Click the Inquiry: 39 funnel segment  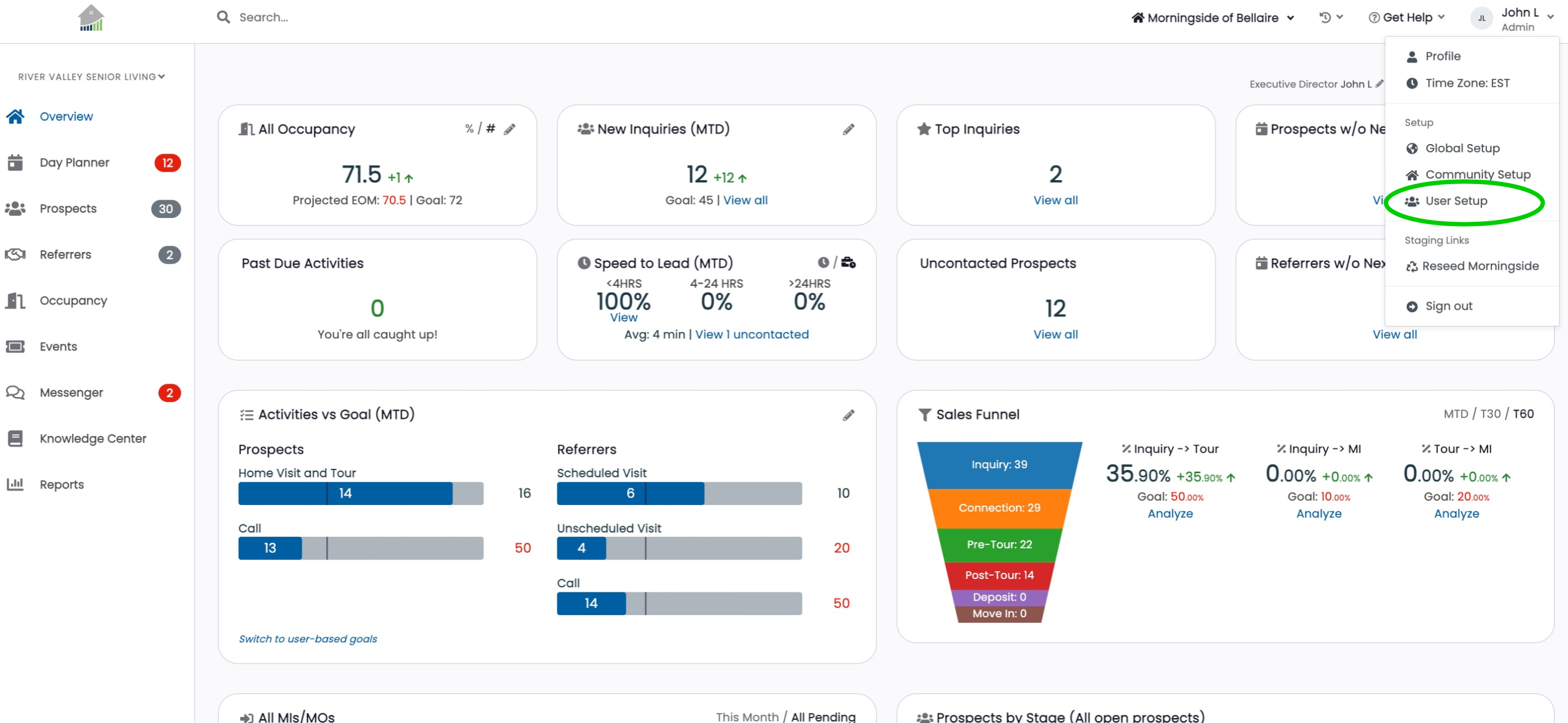[999, 465]
